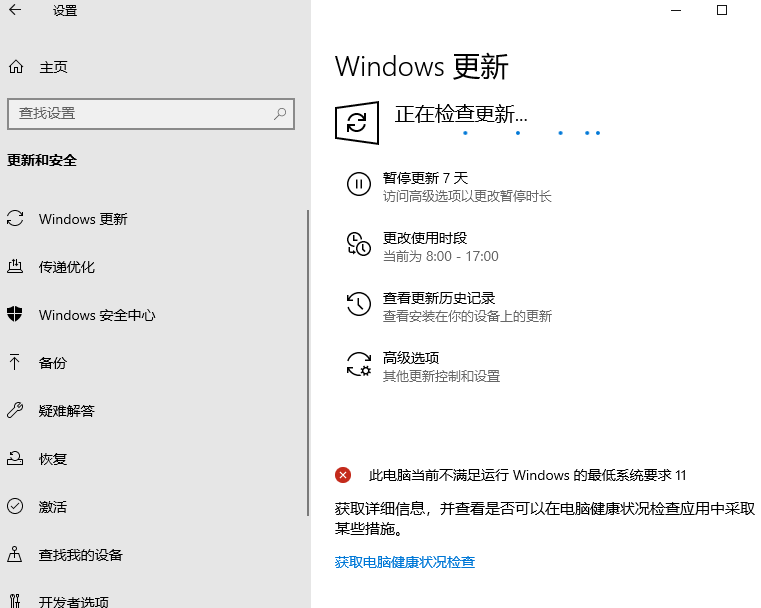The width and height of the screenshot is (761, 608).
Task: Minimize the Settings window
Action: pos(676,10)
